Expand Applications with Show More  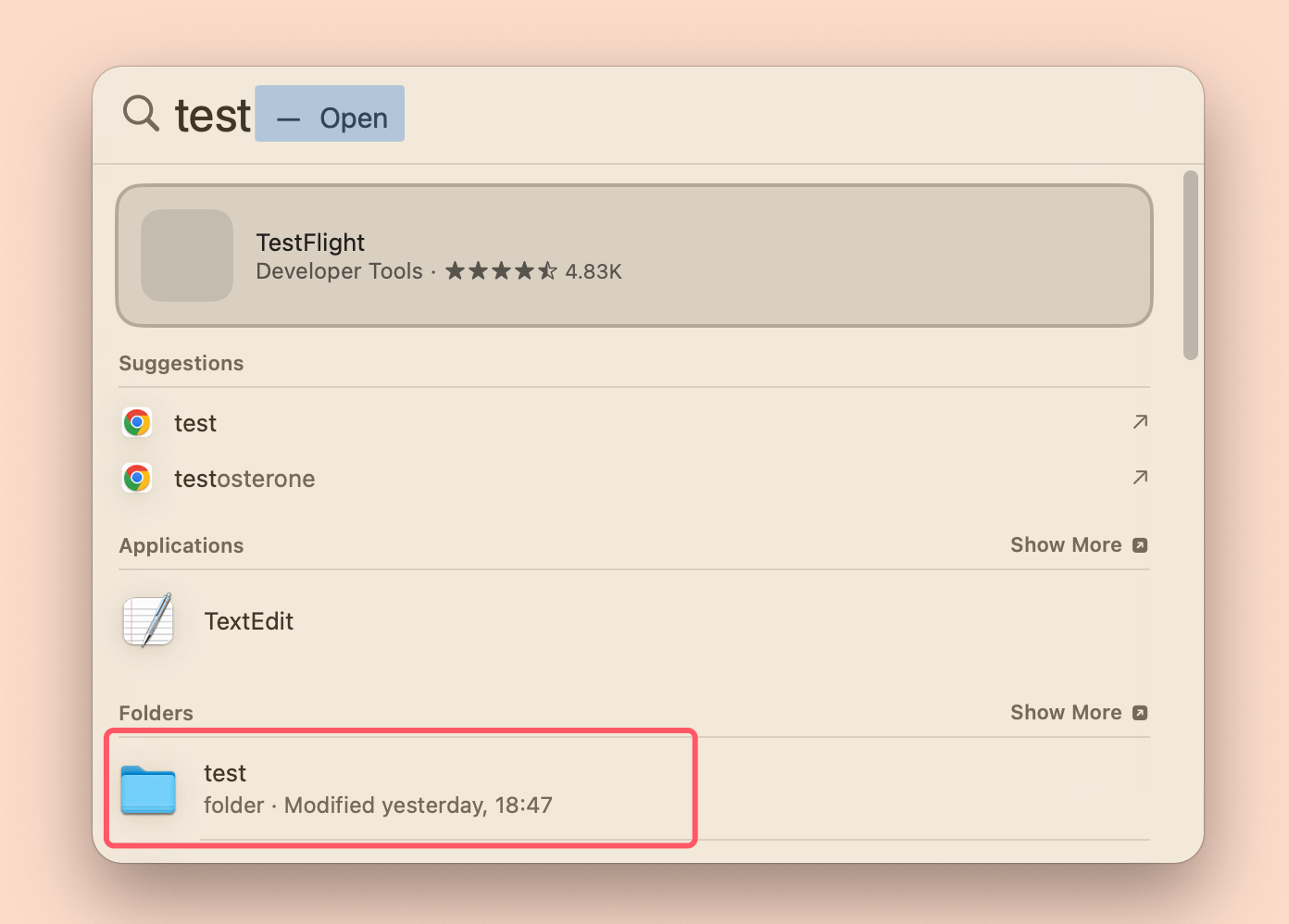pyautogui.click(x=1066, y=545)
